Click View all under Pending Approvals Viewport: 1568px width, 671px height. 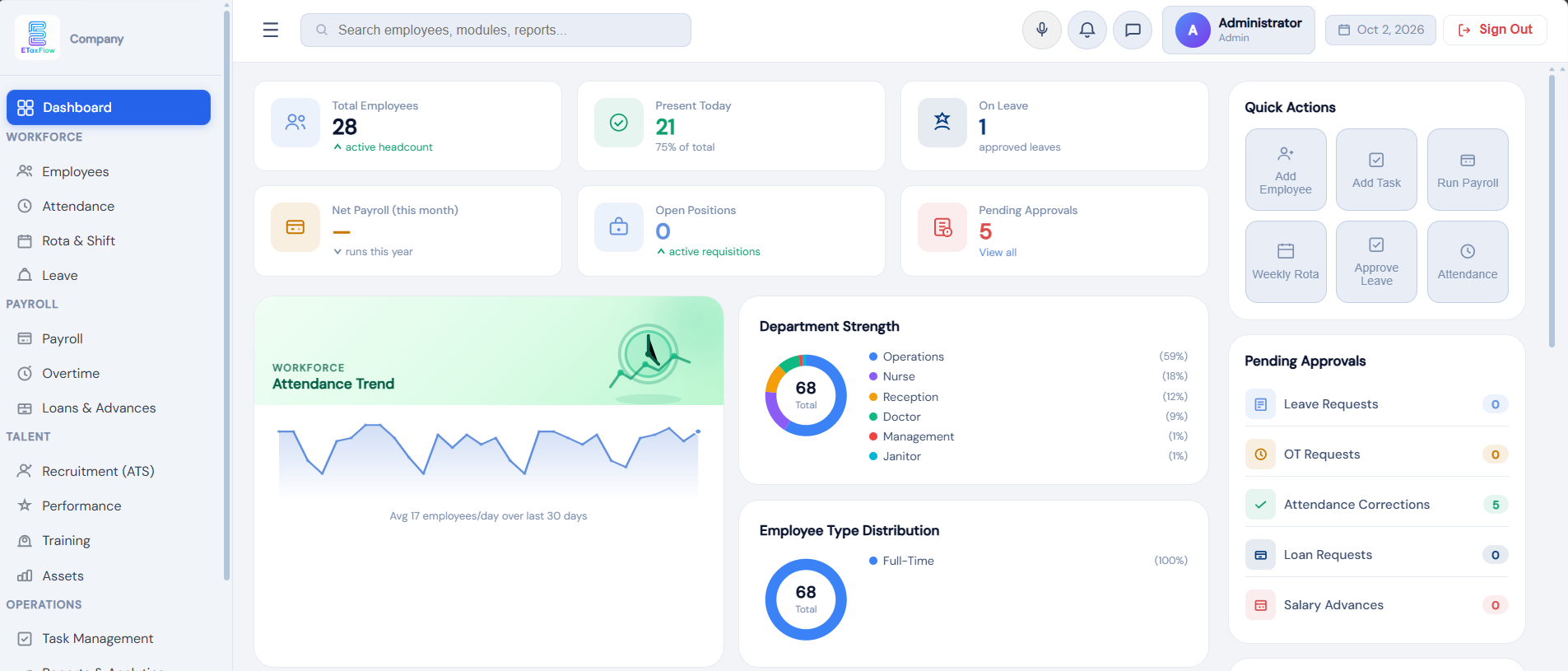click(x=998, y=253)
